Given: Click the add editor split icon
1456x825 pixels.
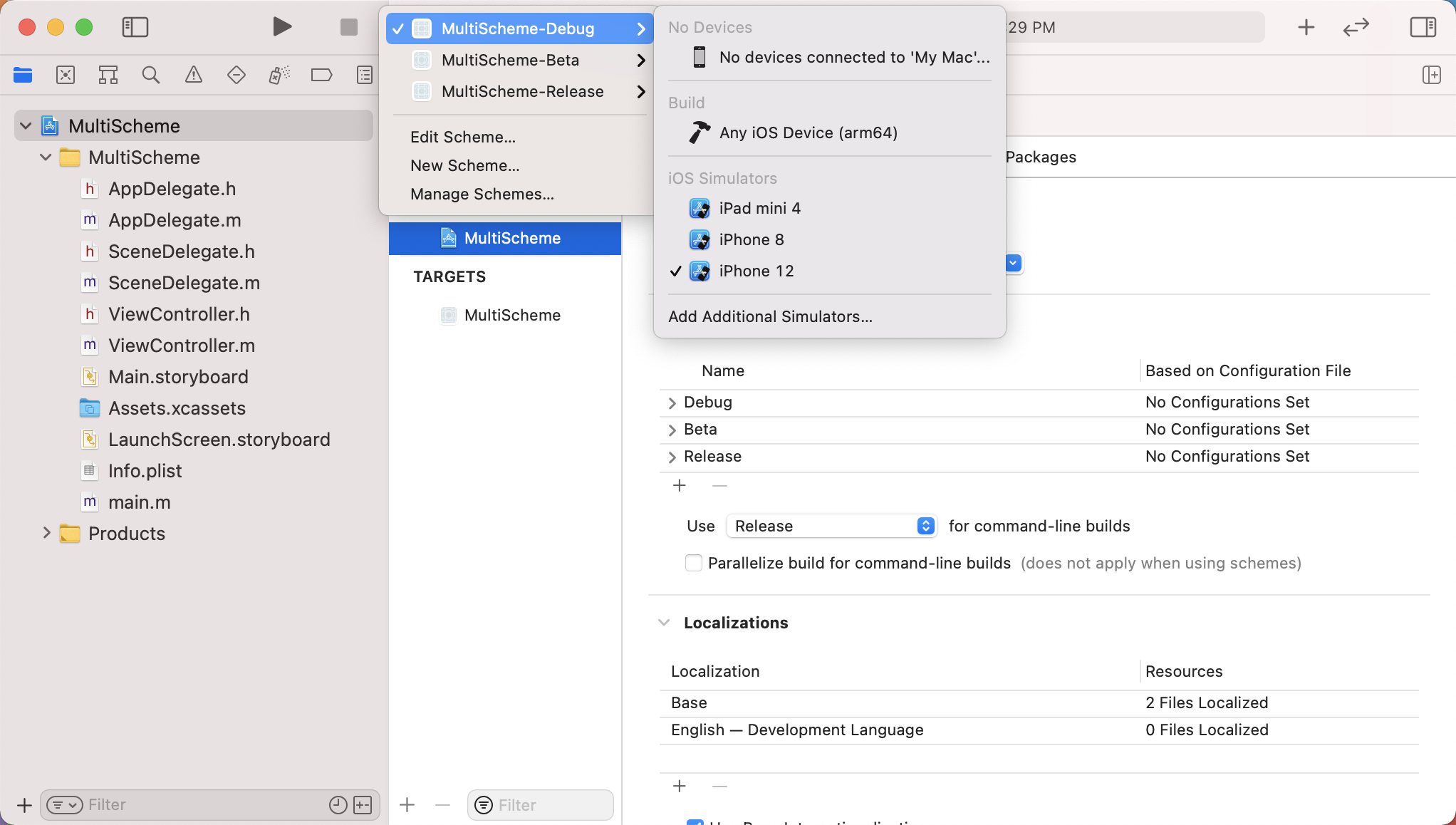Looking at the screenshot, I should pyautogui.click(x=1431, y=75).
